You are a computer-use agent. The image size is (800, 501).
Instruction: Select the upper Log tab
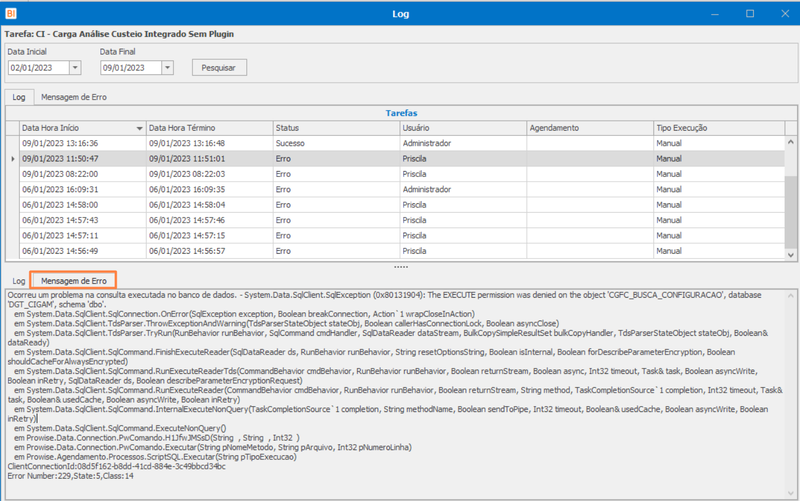[x=19, y=97]
